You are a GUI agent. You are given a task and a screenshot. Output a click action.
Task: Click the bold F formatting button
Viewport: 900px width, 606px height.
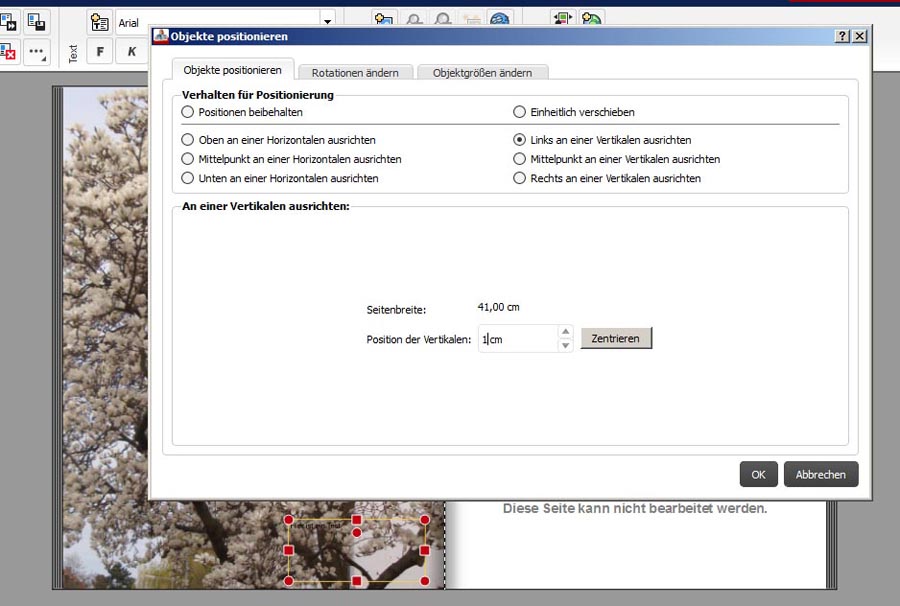coord(99,52)
